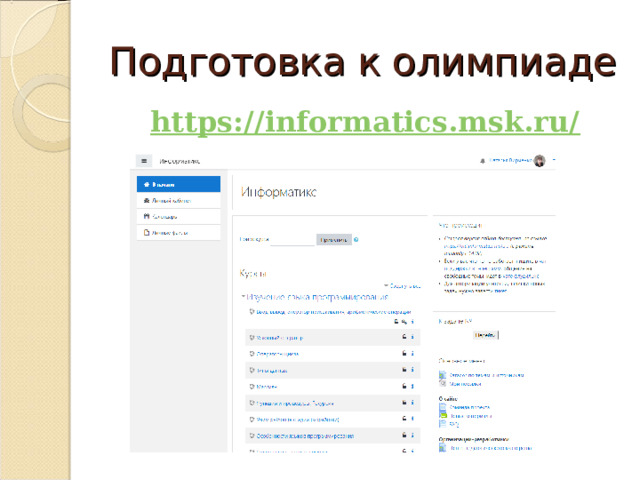Click the lock icon in the Операторы цикла row
640x480 pixels.
point(404,353)
